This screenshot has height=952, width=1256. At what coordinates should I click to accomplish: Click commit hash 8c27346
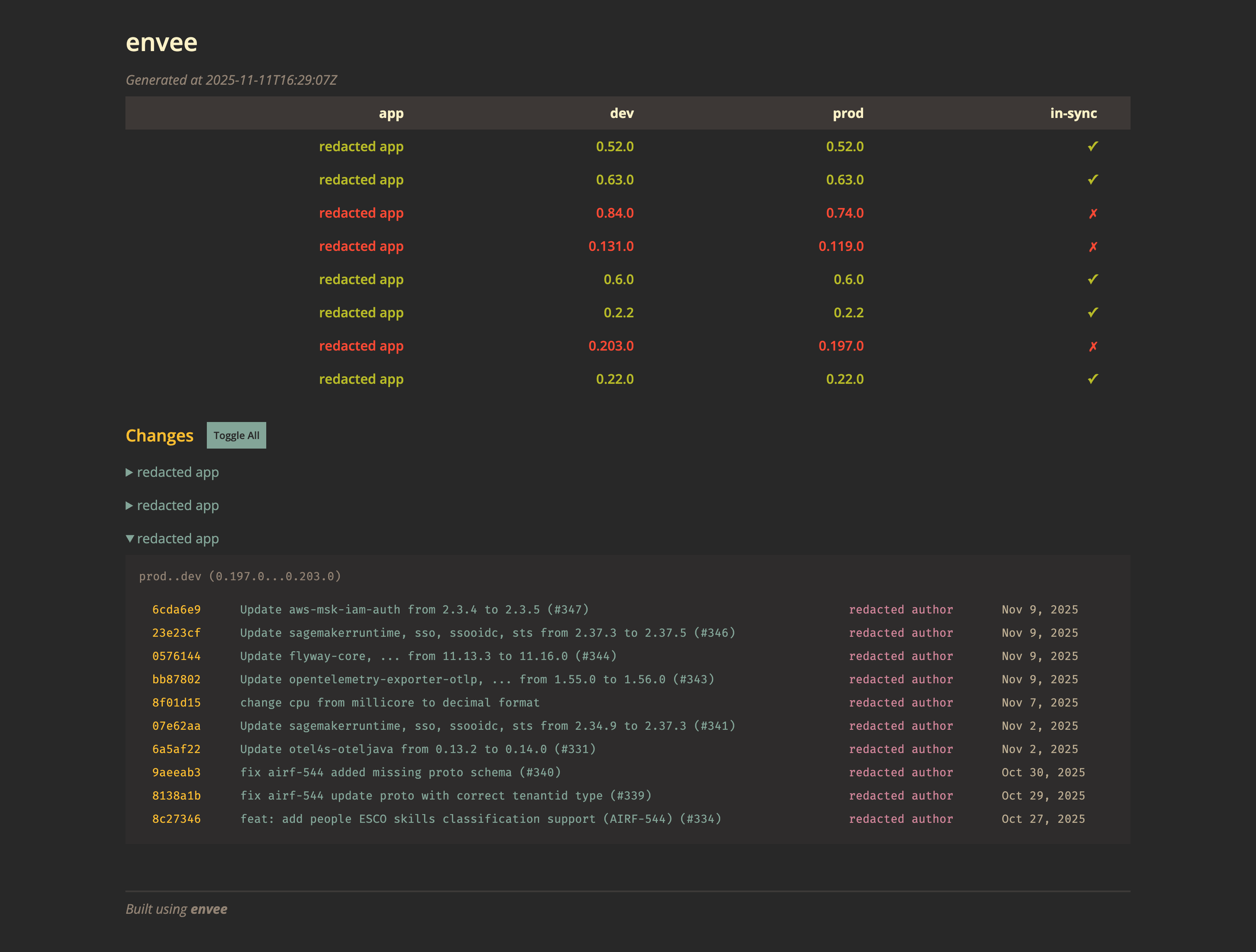(176, 819)
